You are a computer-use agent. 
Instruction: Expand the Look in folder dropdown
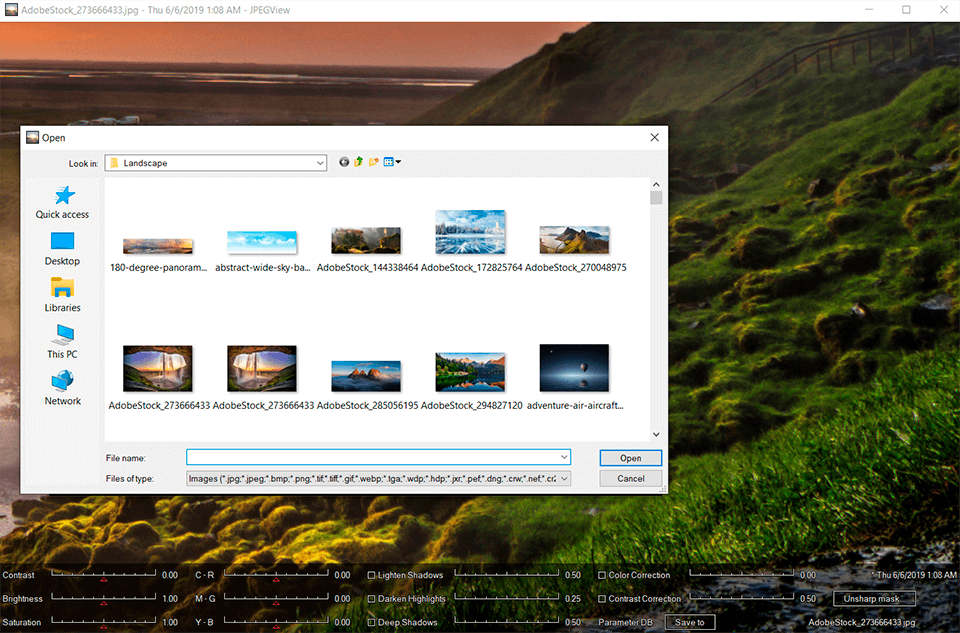click(320, 163)
